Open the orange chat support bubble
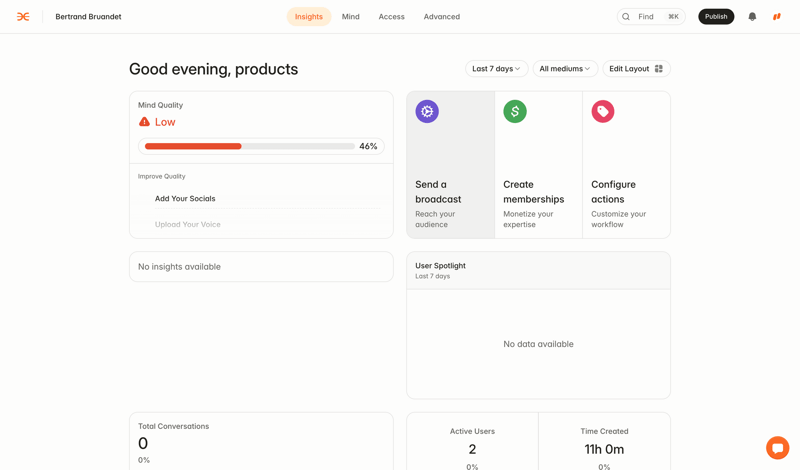This screenshot has height=470, width=800. 777,448
